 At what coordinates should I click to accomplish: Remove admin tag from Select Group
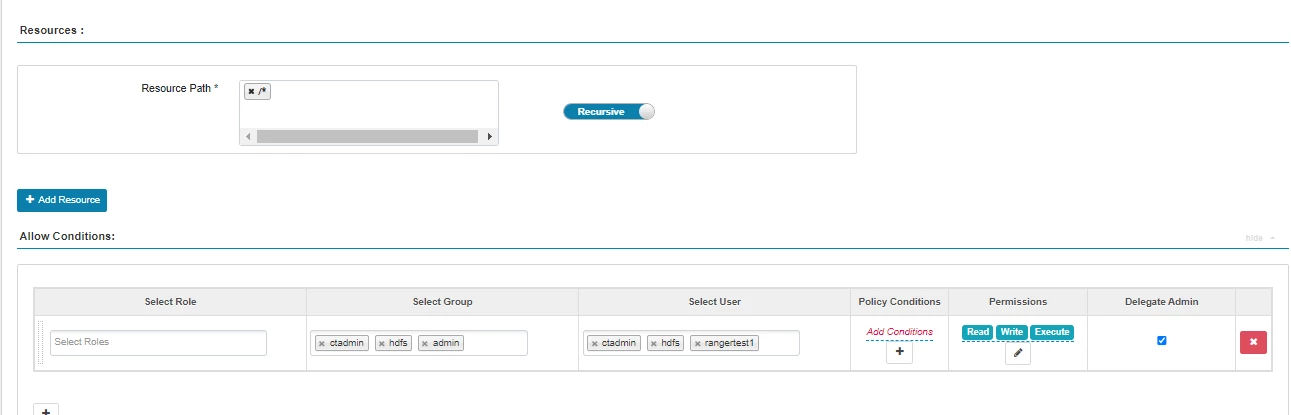[425, 343]
